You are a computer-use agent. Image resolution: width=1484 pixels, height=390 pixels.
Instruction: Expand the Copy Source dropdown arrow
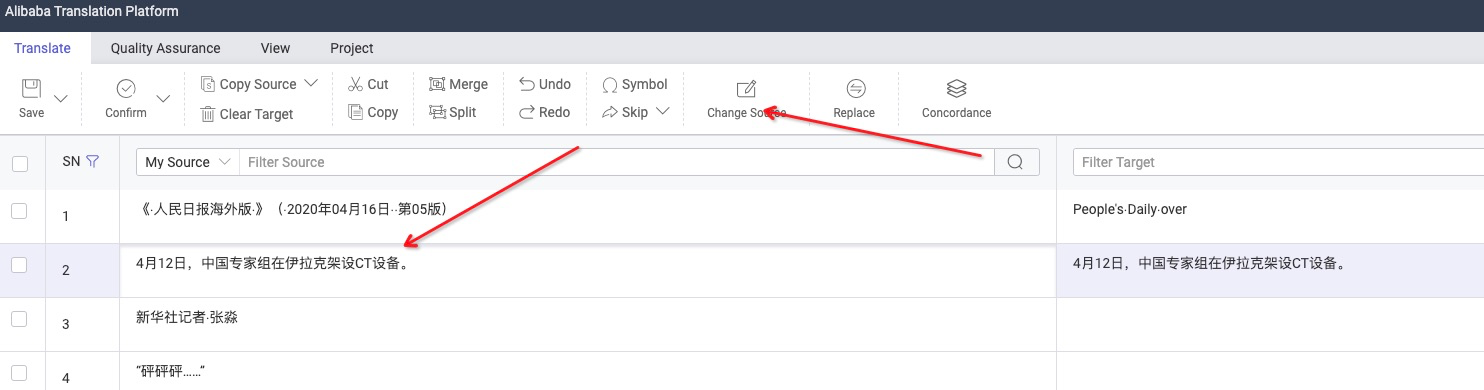310,83
